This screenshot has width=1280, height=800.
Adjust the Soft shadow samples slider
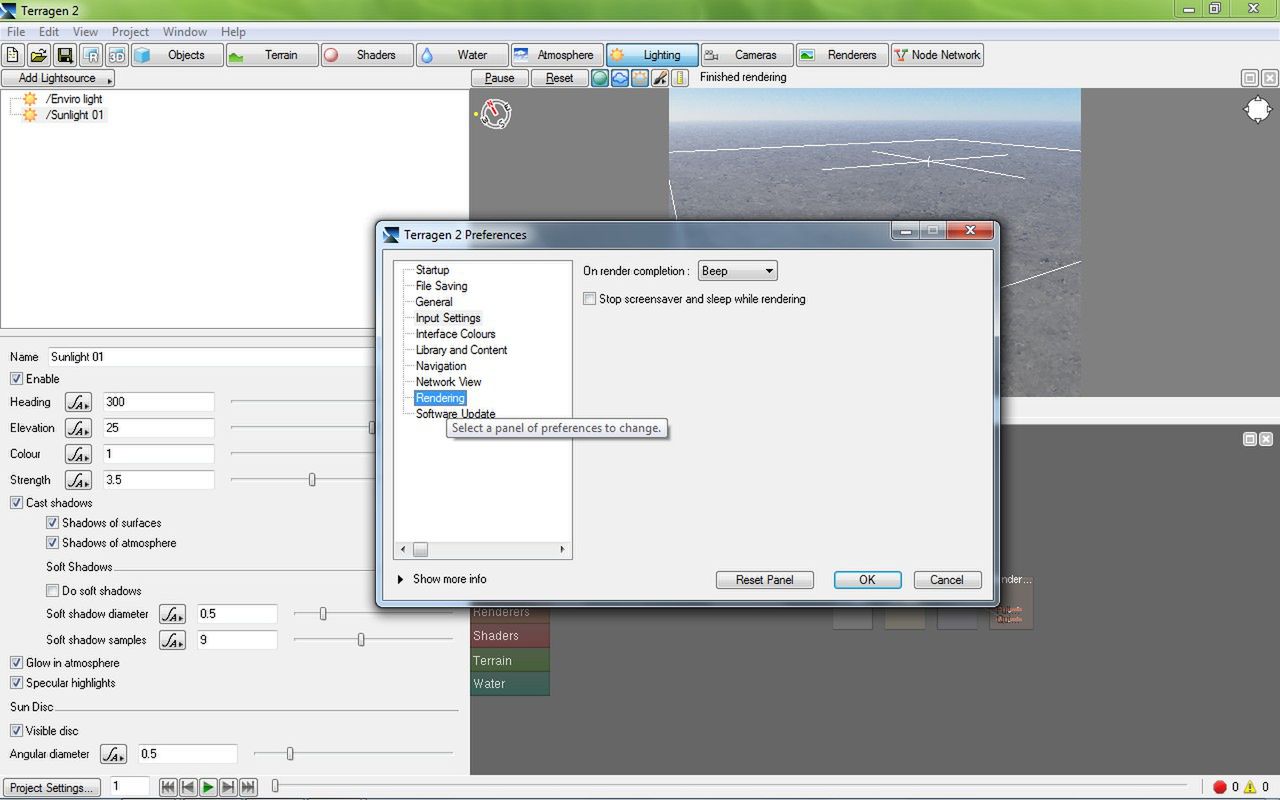point(361,640)
